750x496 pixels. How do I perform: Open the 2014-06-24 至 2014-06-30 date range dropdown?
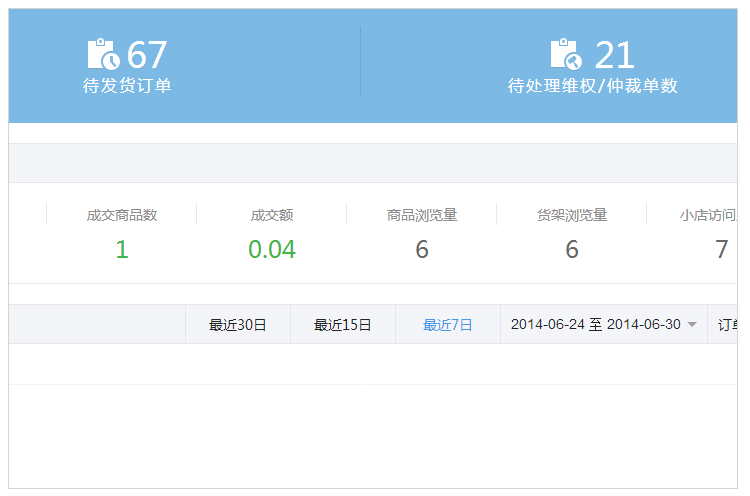[x=604, y=324]
